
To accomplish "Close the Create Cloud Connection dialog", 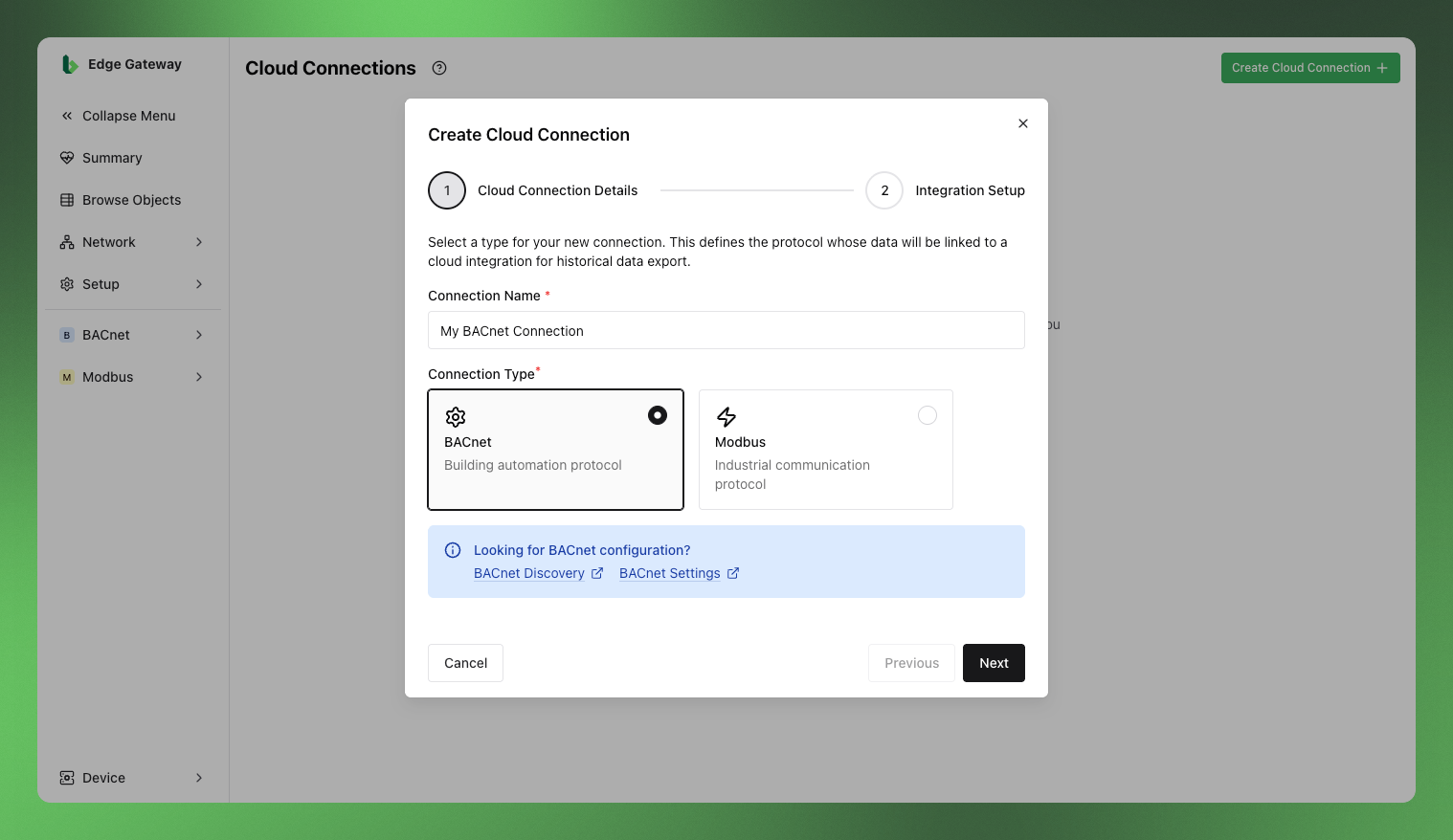I will [1023, 123].
